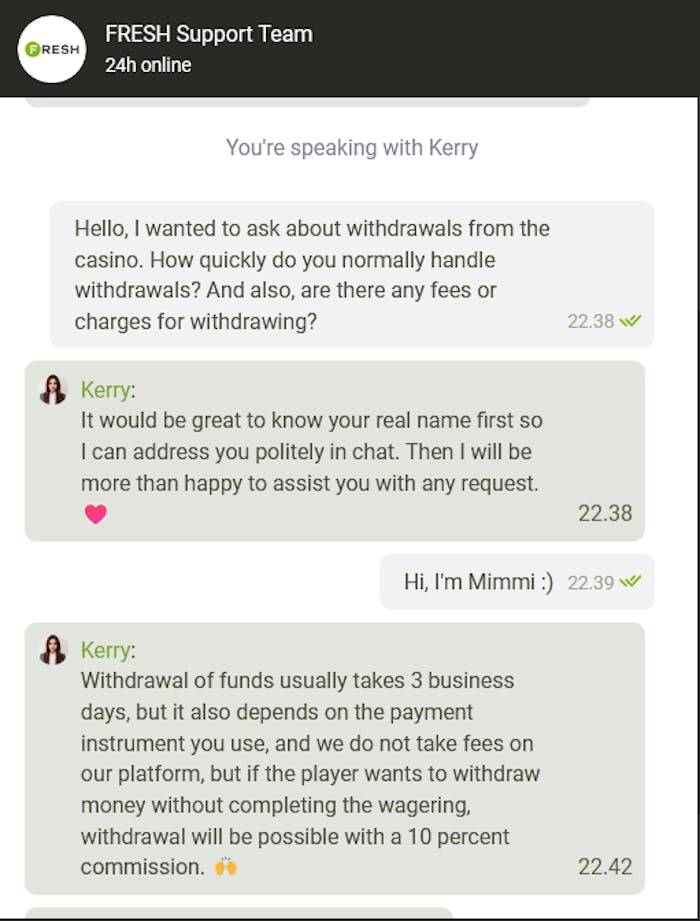The width and height of the screenshot is (700, 921).
Task: Click the 'FRESH Support Team' header title
Action: 209,34
